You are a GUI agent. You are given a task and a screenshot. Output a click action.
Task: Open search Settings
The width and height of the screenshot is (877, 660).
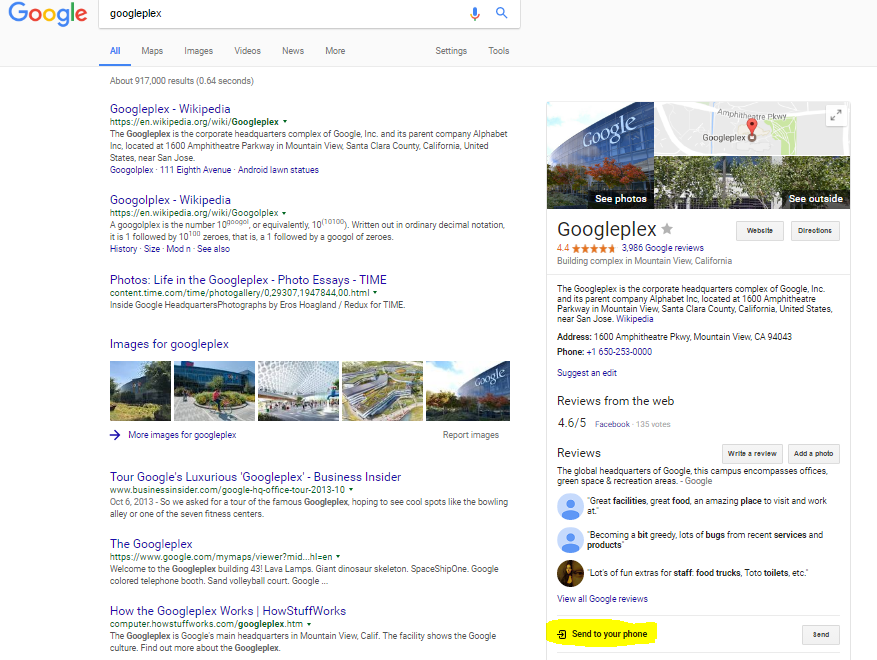(451, 51)
